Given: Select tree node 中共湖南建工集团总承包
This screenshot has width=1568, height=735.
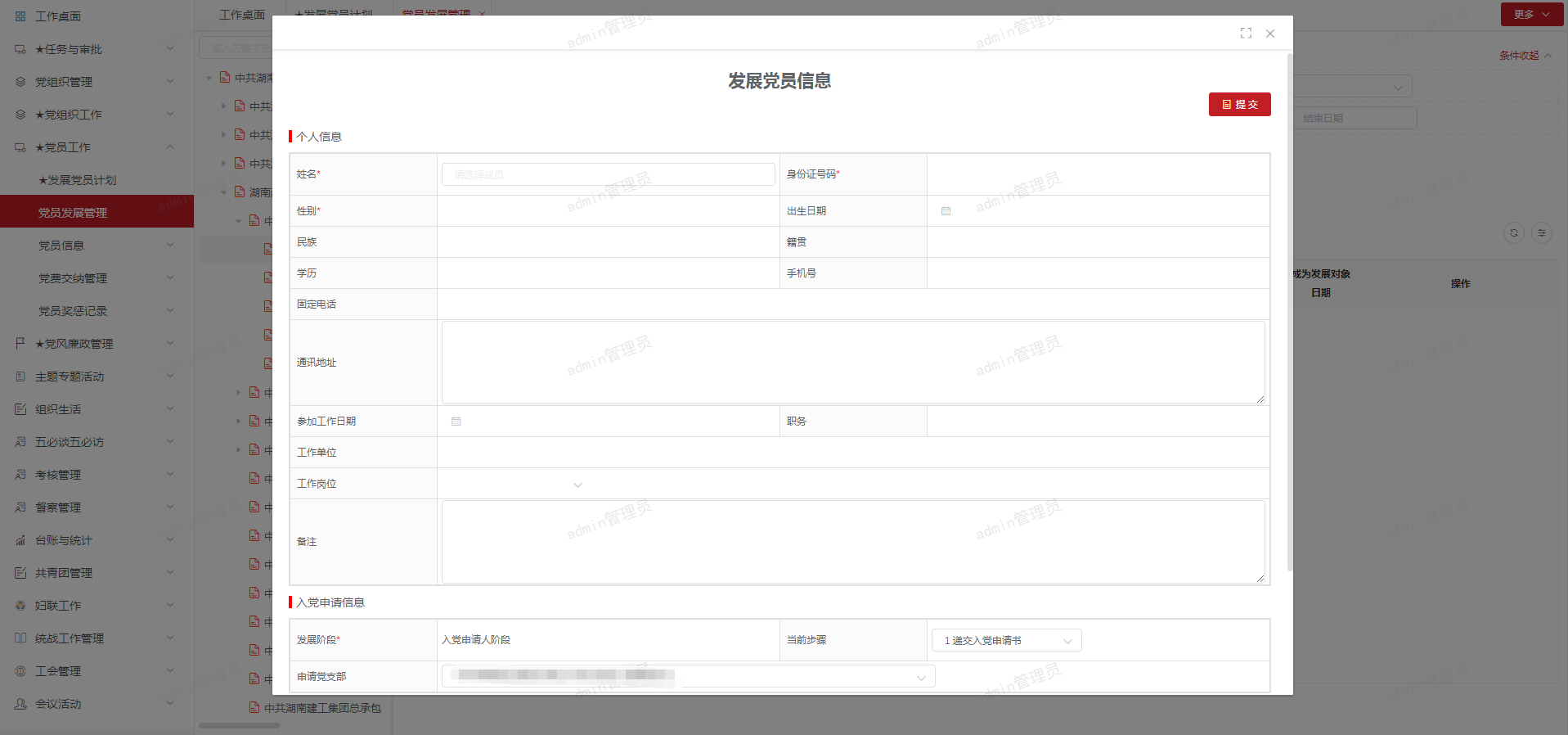Looking at the screenshot, I should [322, 708].
